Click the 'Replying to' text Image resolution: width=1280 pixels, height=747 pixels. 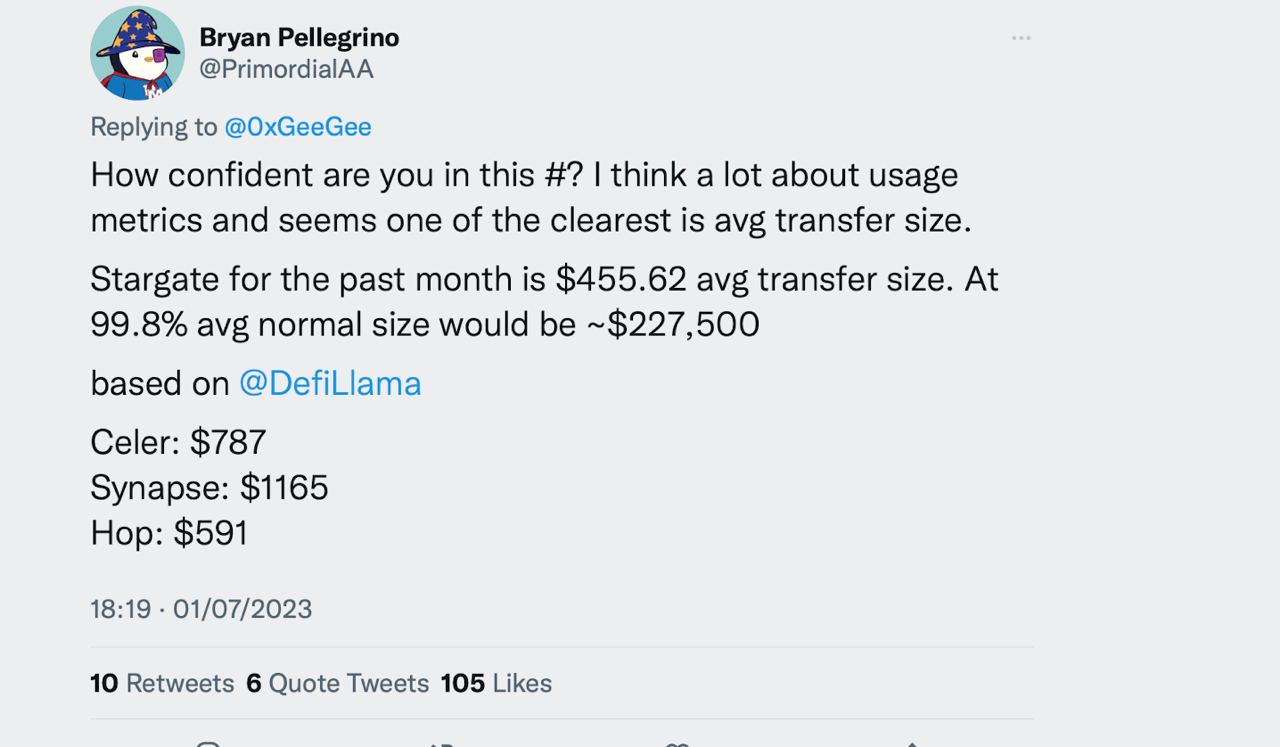[x=154, y=127]
